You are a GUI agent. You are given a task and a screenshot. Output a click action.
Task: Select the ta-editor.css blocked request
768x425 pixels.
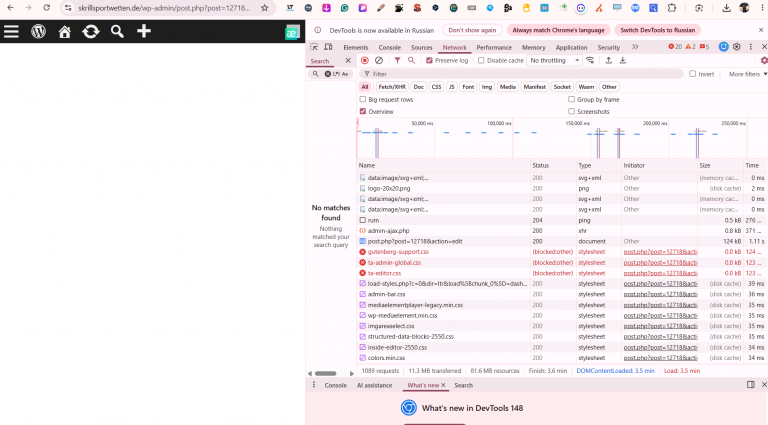tap(562, 273)
